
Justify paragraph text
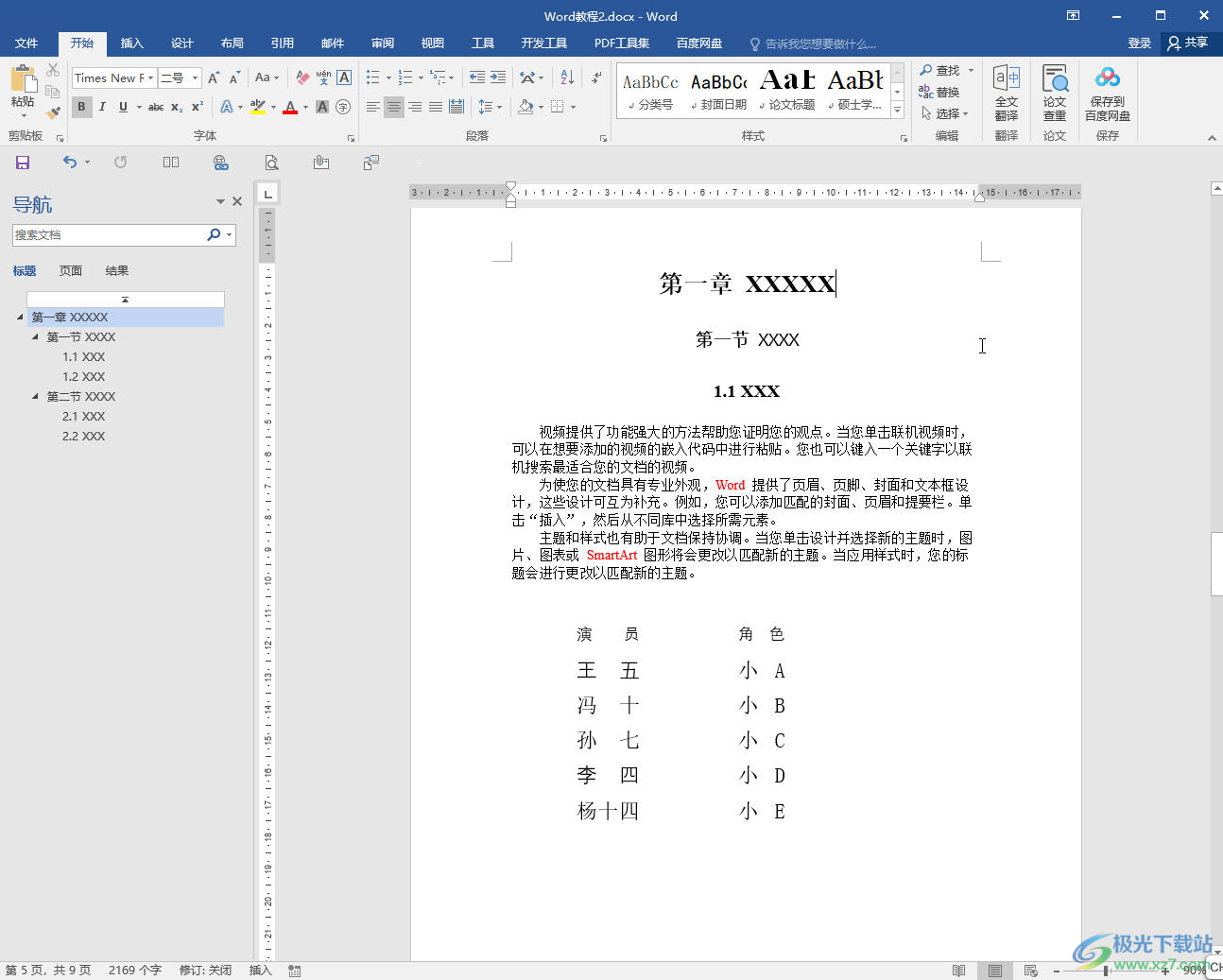436,107
